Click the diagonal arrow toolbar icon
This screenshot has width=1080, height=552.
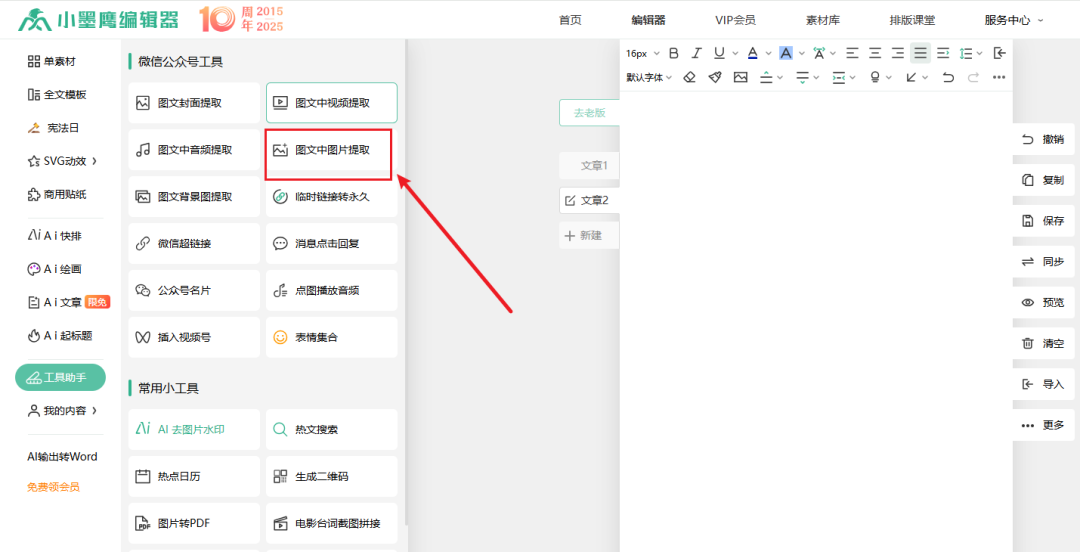(912, 77)
